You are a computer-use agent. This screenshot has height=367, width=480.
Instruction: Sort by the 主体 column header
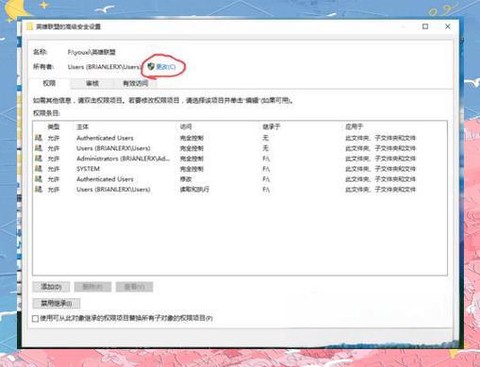coord(82,127)
